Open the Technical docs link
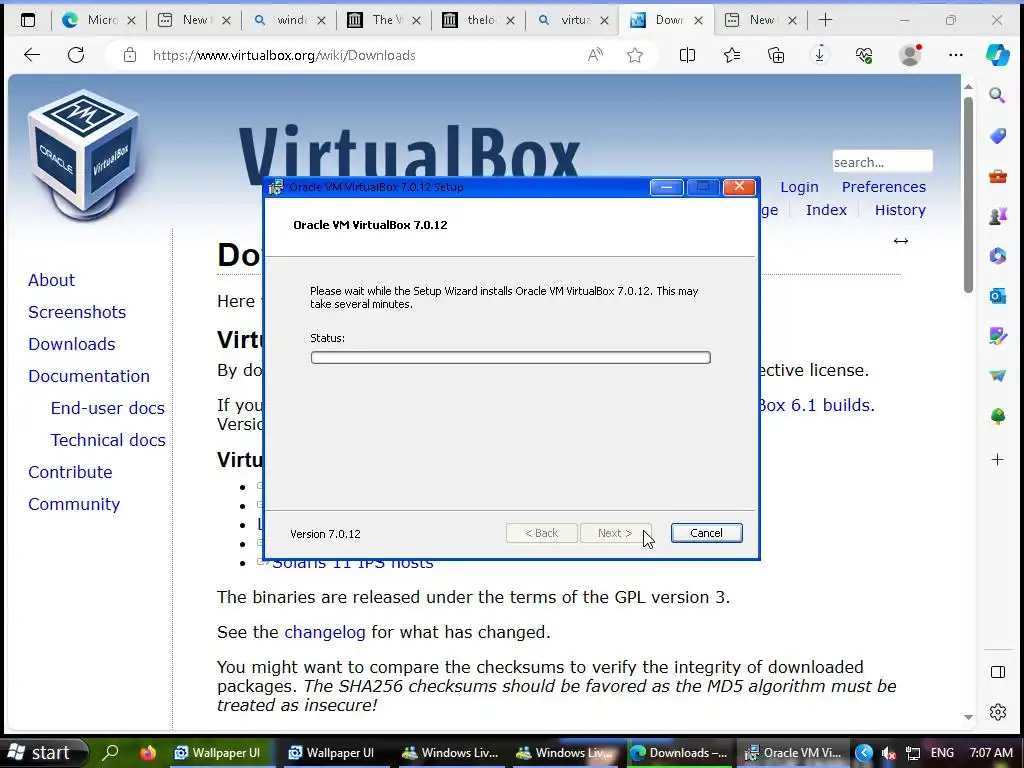 point(108,440)
